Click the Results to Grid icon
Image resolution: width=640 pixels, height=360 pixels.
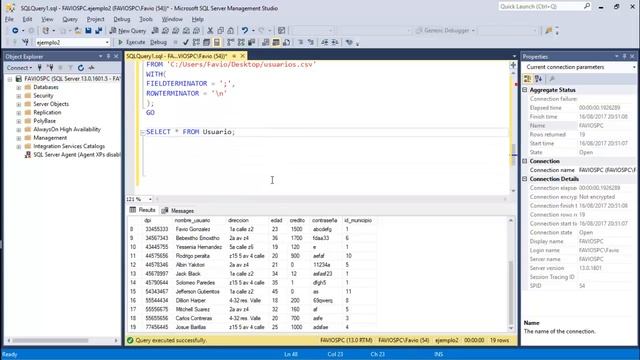pos(276,42)
